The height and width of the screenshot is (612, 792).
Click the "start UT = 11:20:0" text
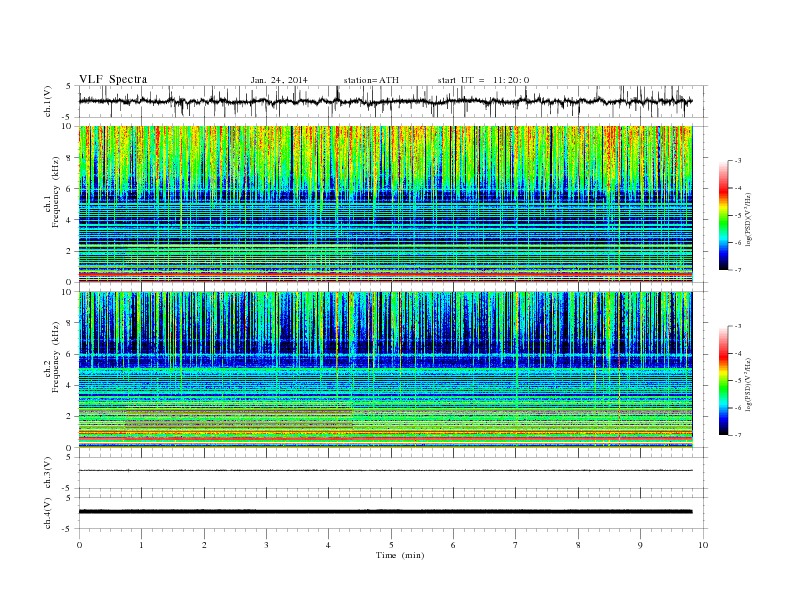pos(483,80)
